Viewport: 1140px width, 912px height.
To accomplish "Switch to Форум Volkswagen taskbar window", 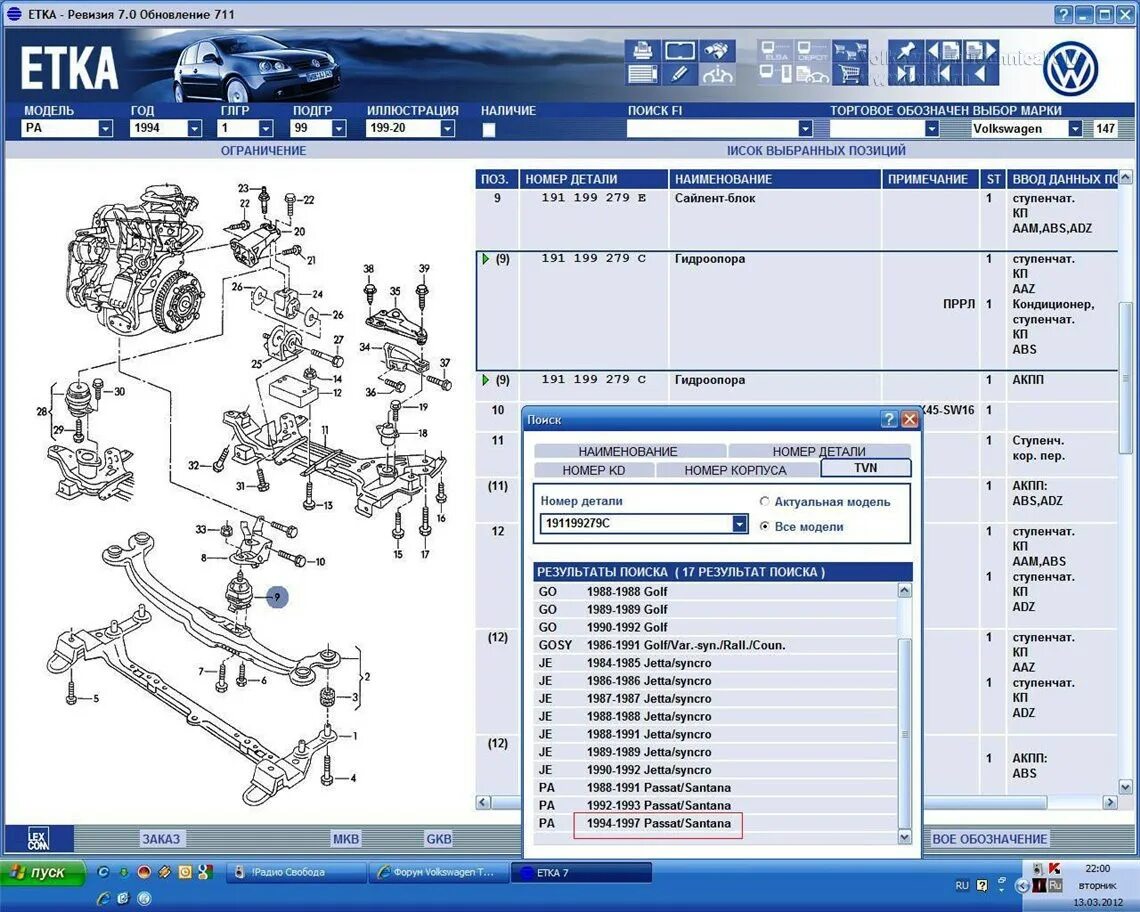I will [x=438, y=872].
